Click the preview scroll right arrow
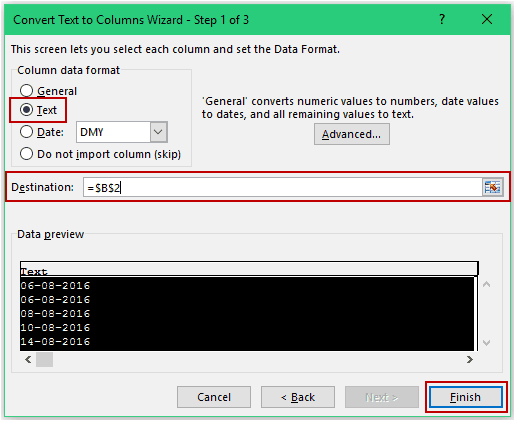 (470, 359)
